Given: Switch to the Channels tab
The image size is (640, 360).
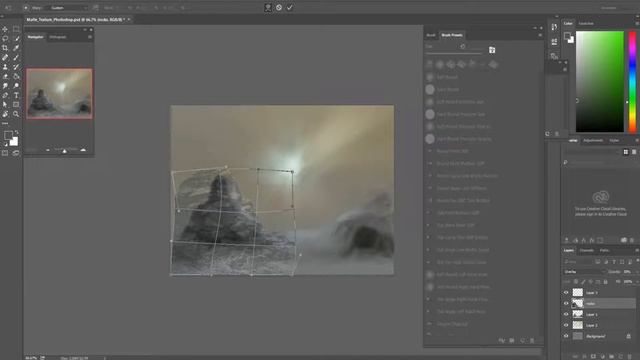Looking at the screenshot, I should [x=587, y=250].
